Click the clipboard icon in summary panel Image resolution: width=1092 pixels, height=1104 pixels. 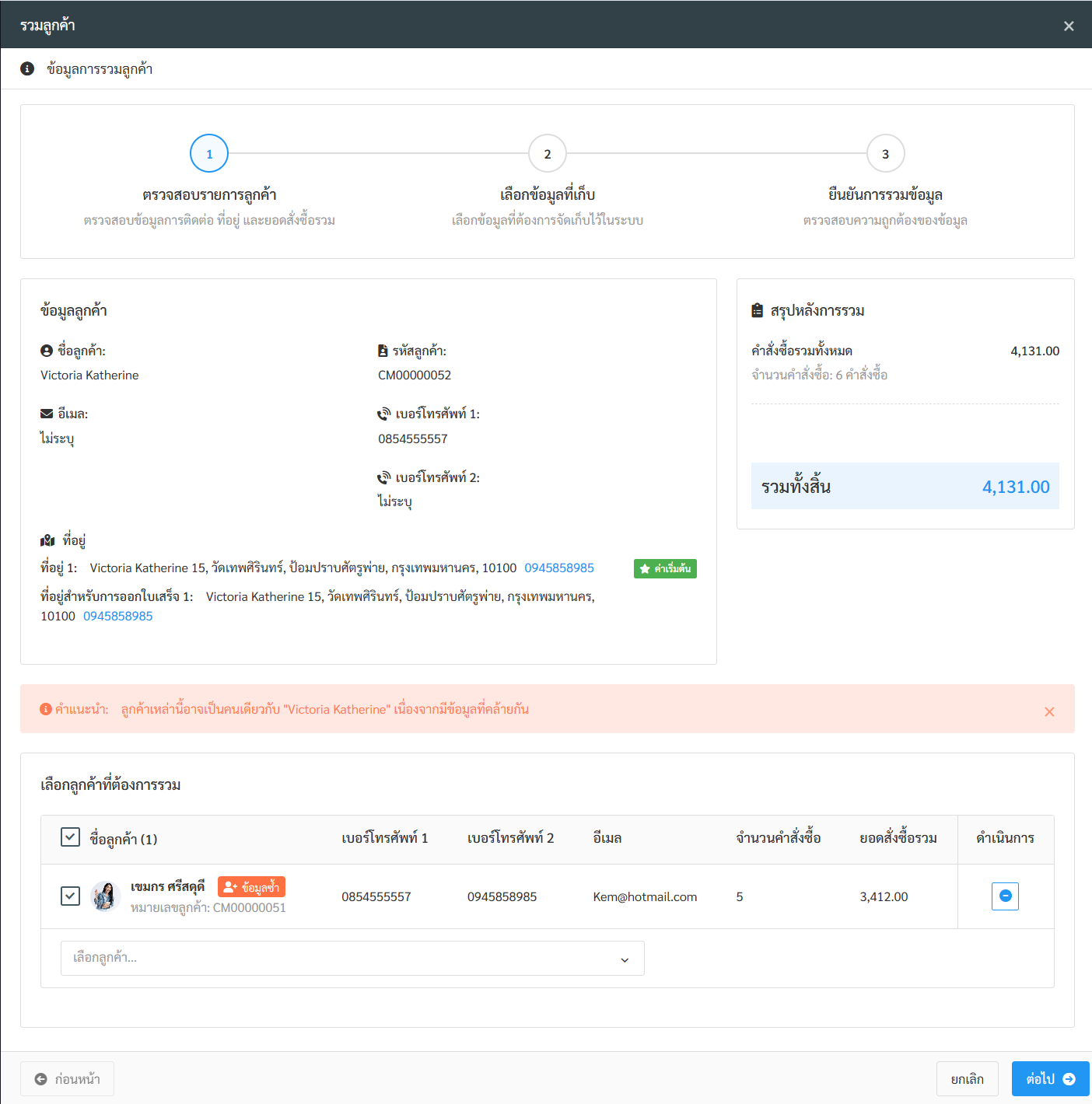pos(758,311)
